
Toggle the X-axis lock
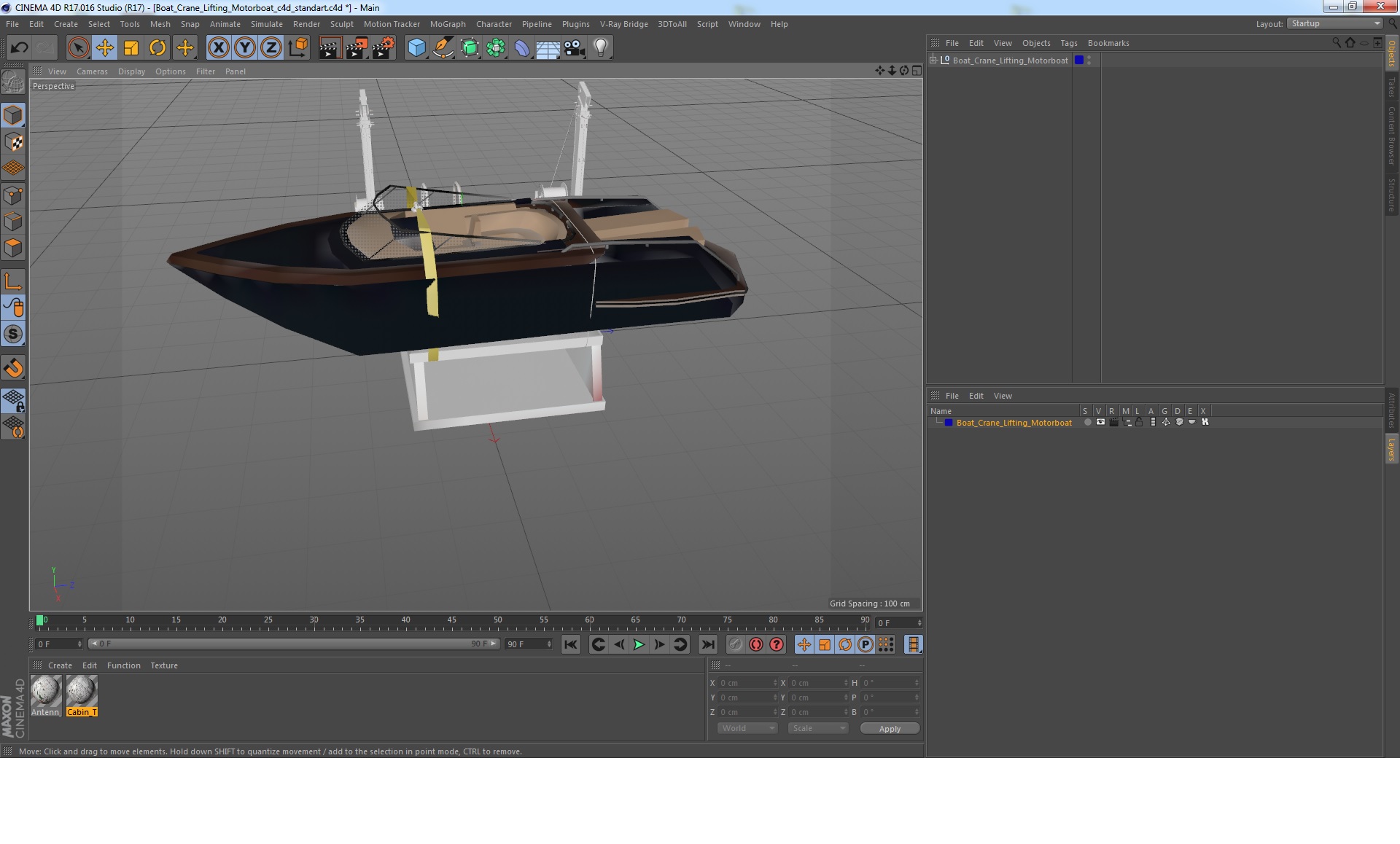pos(218,48)
